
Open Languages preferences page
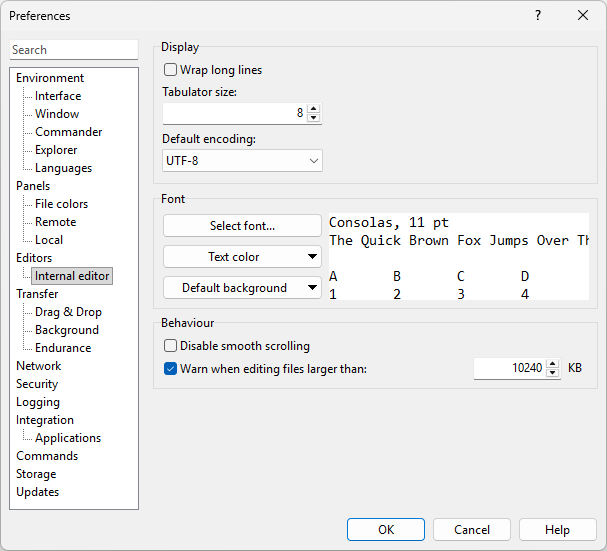63,168
